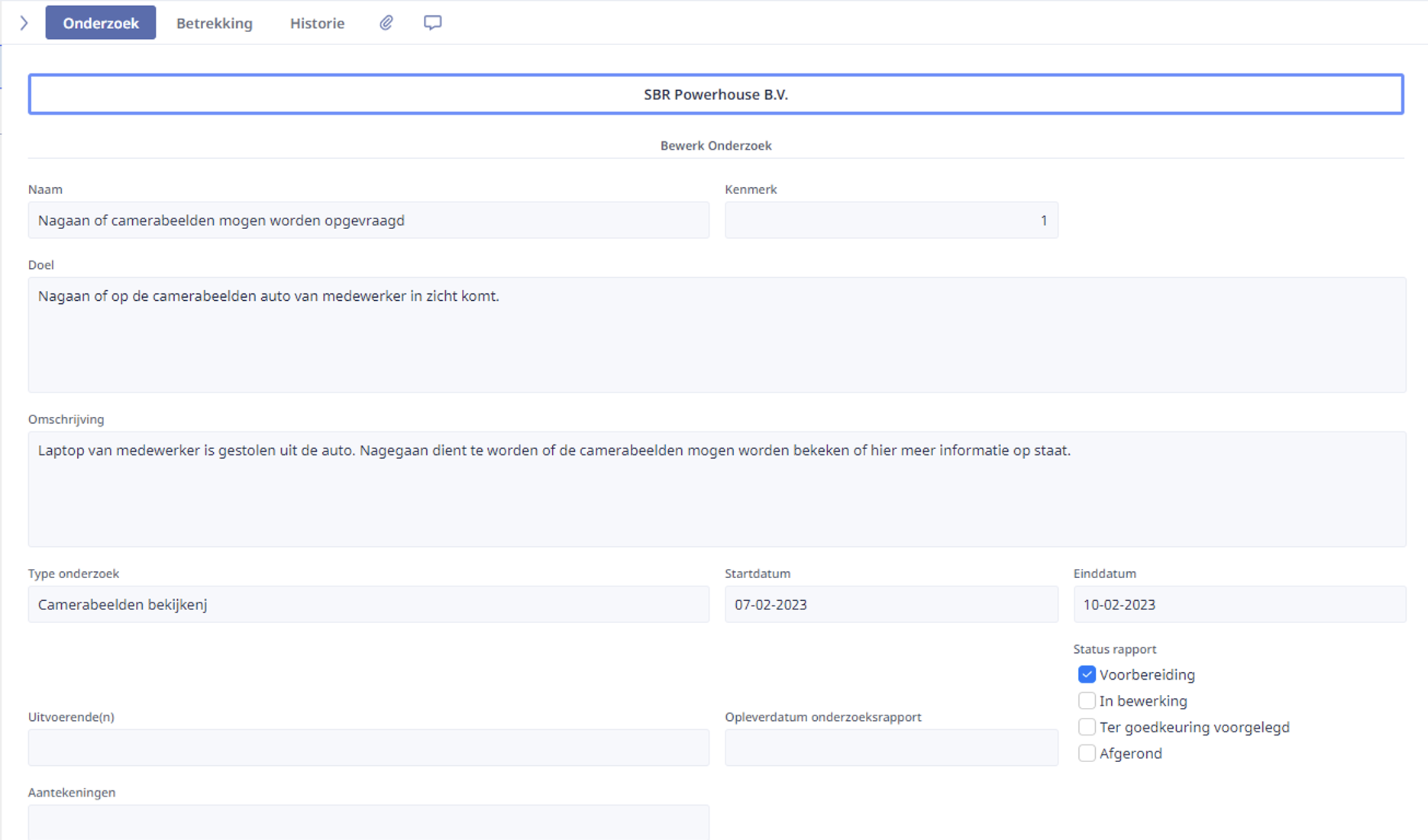This screenshot has width=1428, height=840.
Task: Click inside the Omschrijving text area
Action: [x=716, y=489]
